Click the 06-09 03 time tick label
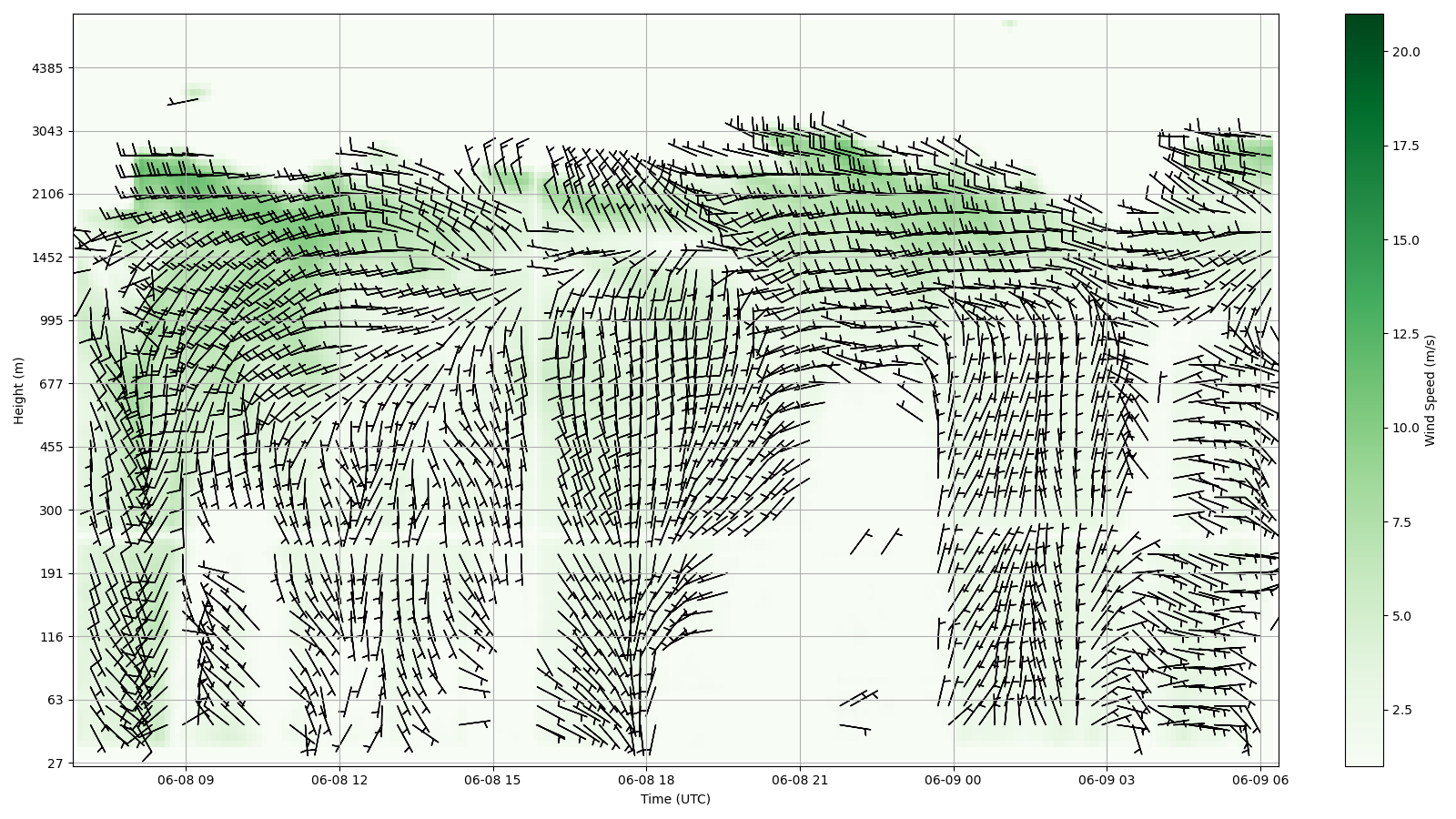The image size is (1456, 819). (x=1107, y=780)
